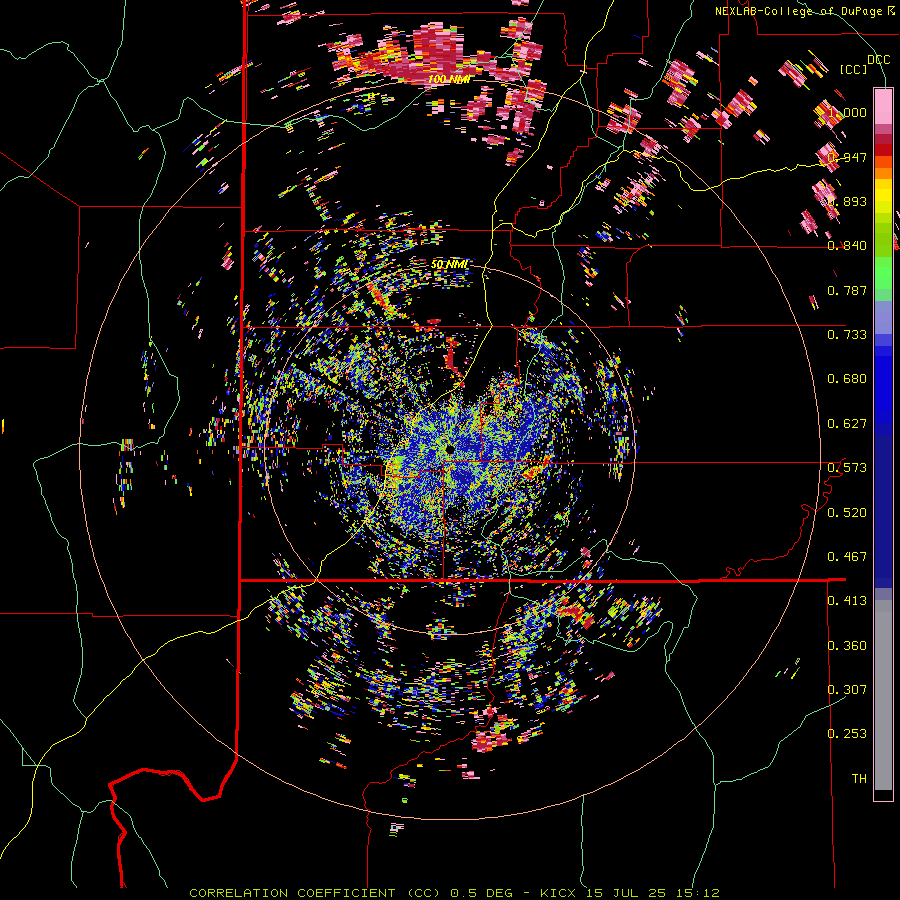The width and height of the screenshot is (900, 900).
Task: Click the 50 NMI range ring label
Action: pyautogui.click(x=449, y=264)
